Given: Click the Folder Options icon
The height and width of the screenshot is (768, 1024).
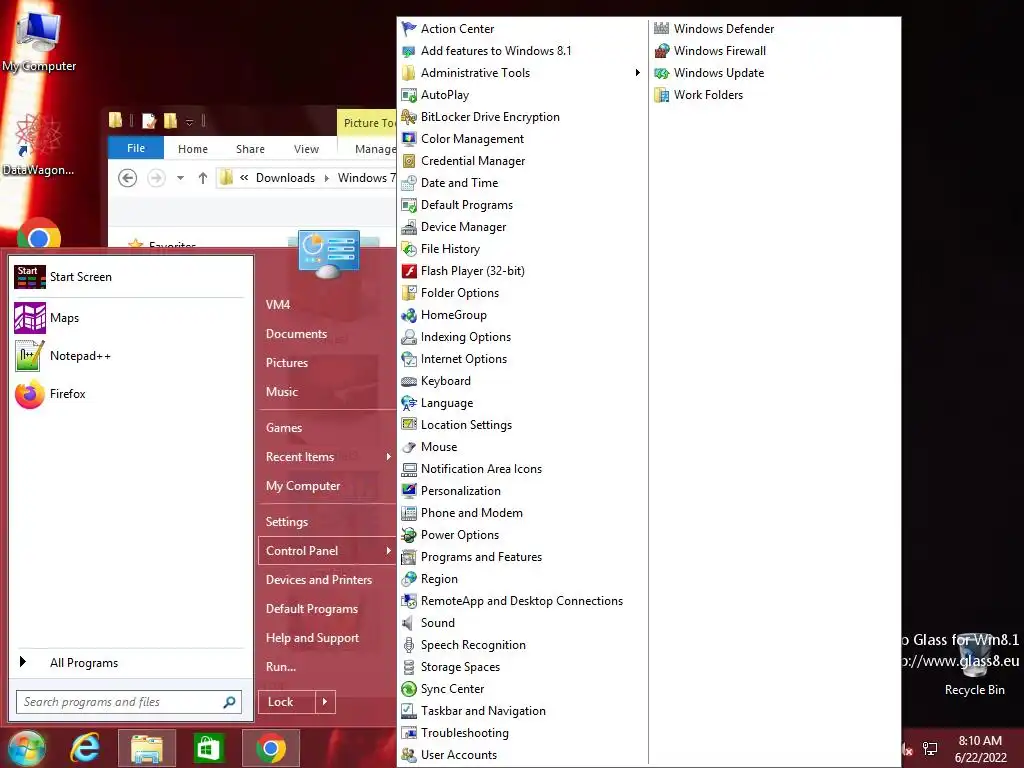Looking at the screenshot, I should pyautogui.click(x=409, y=293).
